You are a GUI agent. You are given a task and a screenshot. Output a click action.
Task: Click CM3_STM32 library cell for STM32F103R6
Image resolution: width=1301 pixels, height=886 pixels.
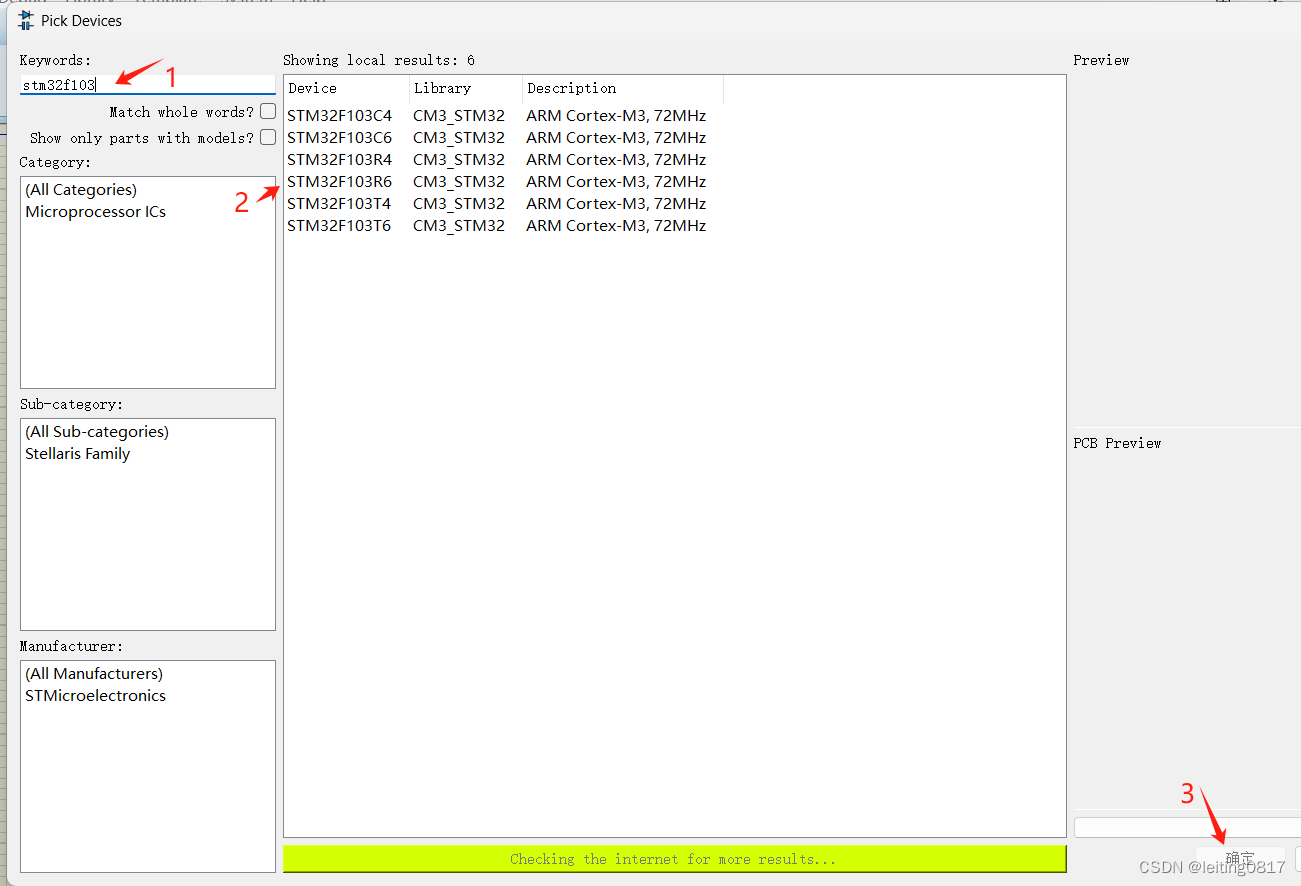coord(459,181)
